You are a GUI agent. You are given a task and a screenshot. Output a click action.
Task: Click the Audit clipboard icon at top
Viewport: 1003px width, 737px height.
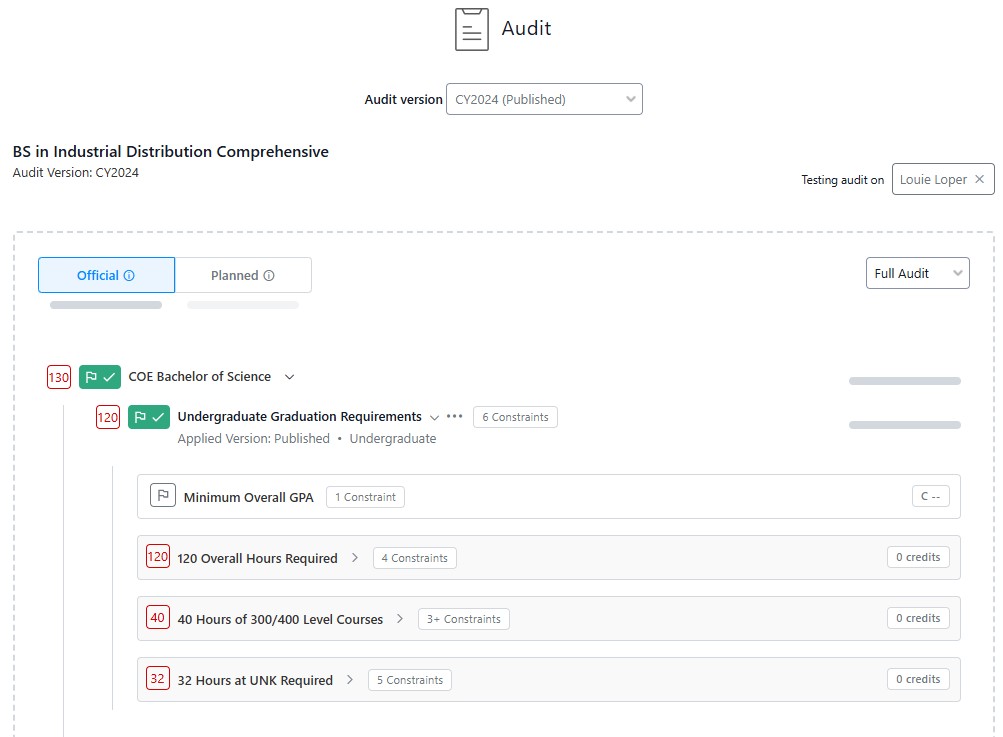[x=471, y=29]
